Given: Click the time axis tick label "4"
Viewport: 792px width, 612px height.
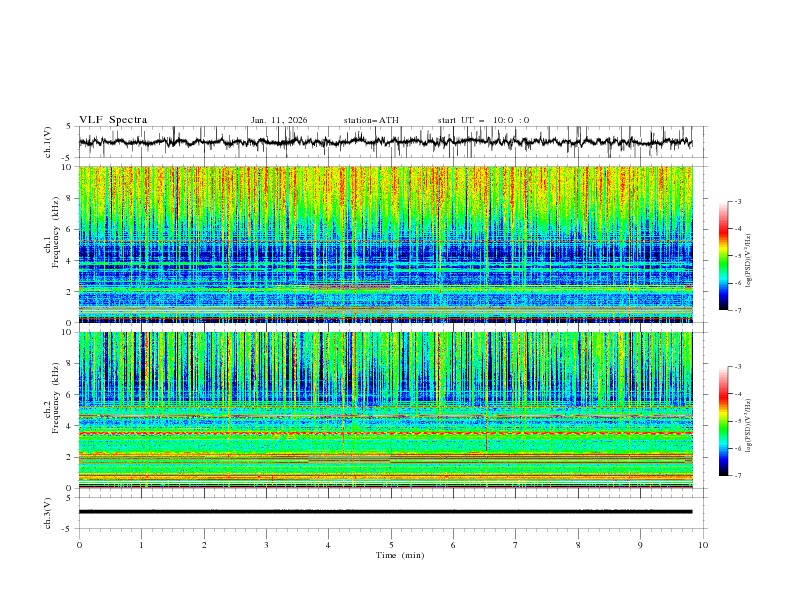Looking at the screenshot, I should pyautogui.click(x=328, y=545).
